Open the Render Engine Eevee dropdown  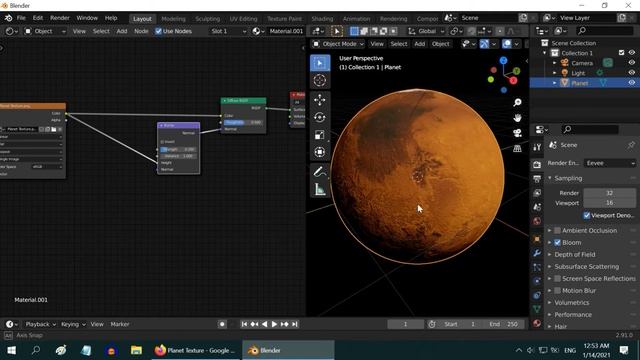(610, 163)
